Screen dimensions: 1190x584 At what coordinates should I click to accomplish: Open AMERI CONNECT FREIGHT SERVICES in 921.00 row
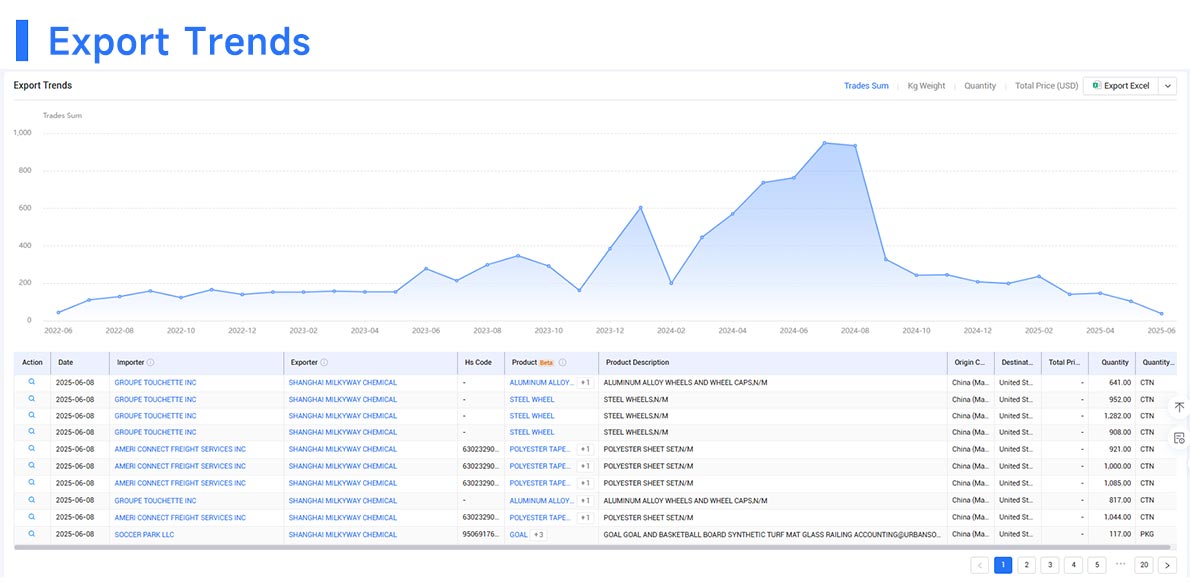[x=180, y=449]
